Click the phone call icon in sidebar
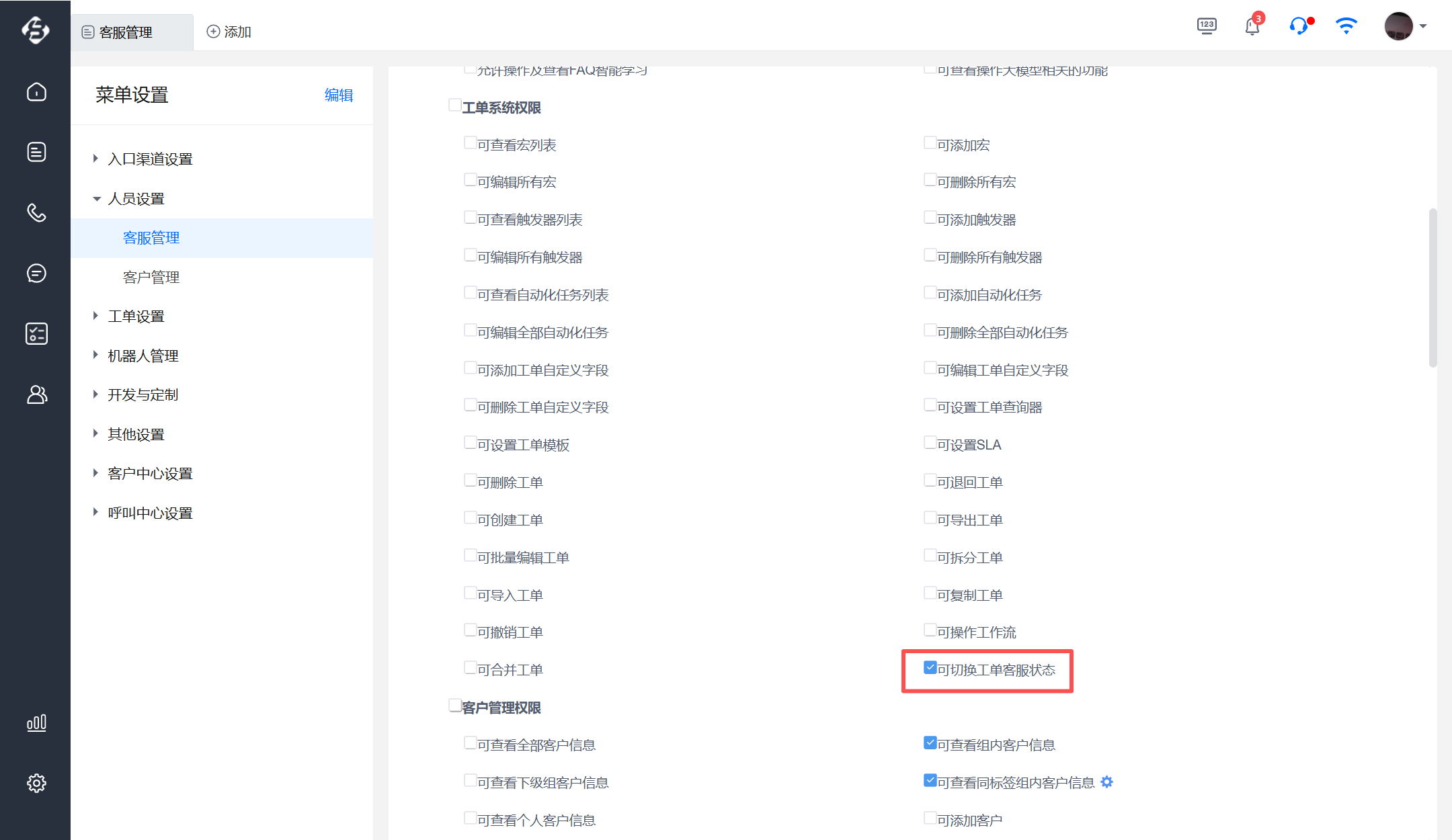The image size is (1452, 840). pyautogui.click(x=36, y=213)
